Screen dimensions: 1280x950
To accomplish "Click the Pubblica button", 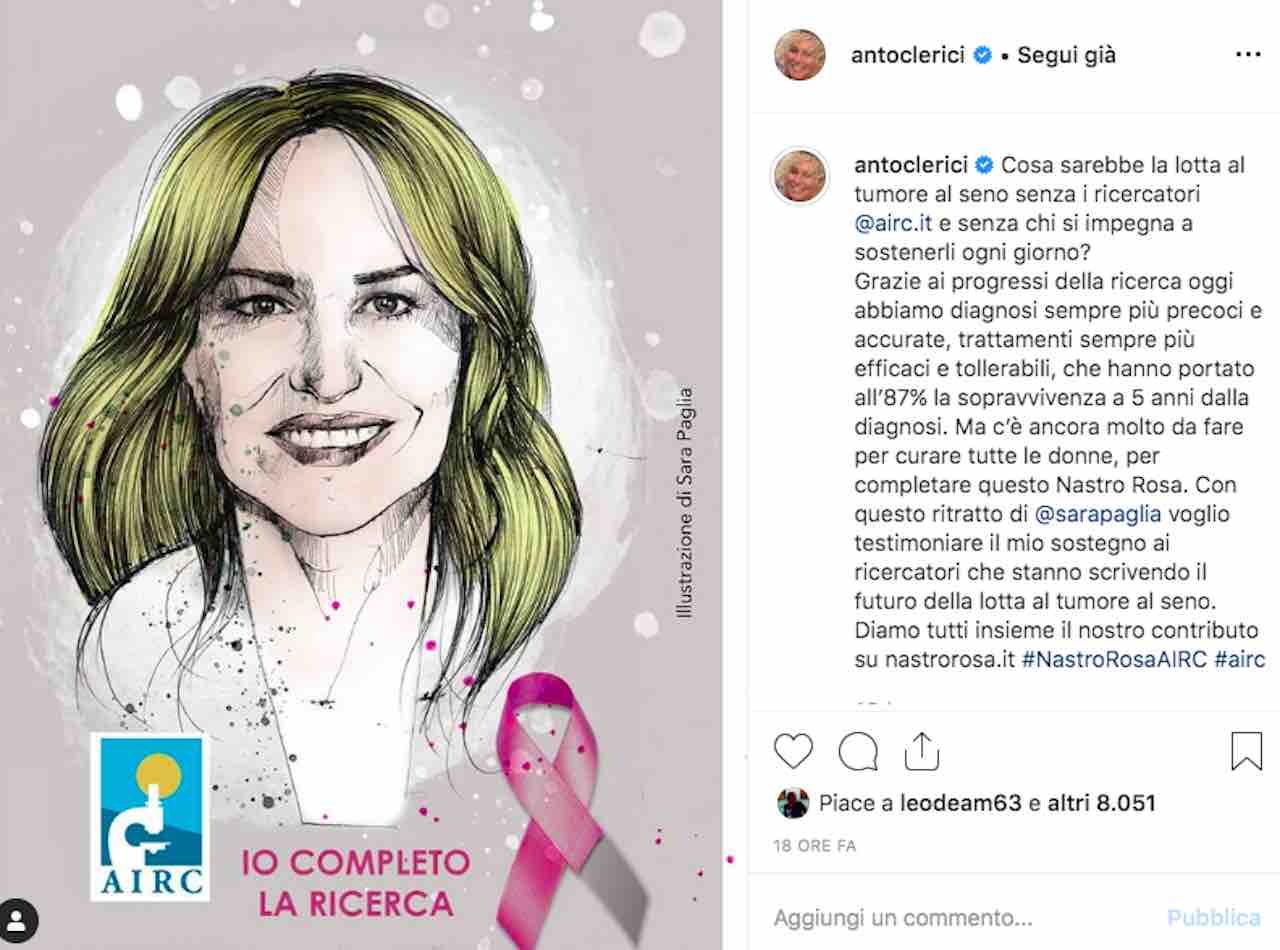I will [x=1214, y=917].
